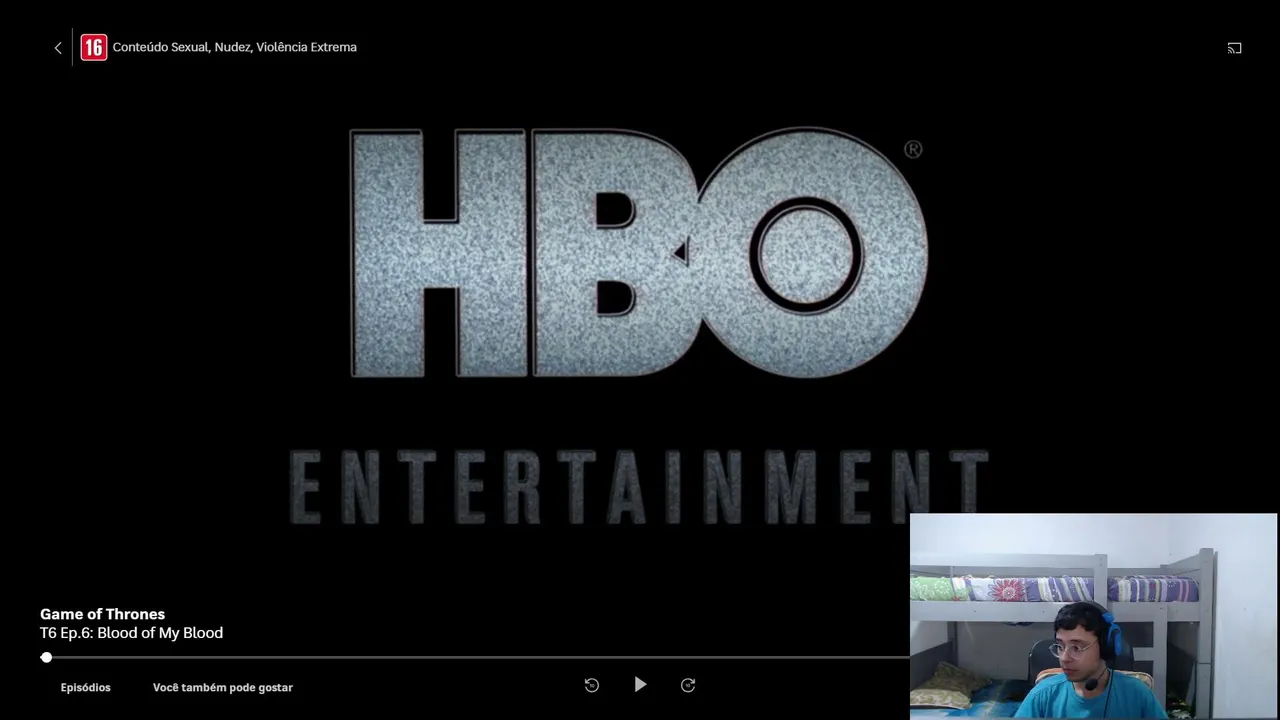The width and height of the screenshot is (1280, 720).
Task: Open the Você também pode gostar tab
Action: coord(223,687)
